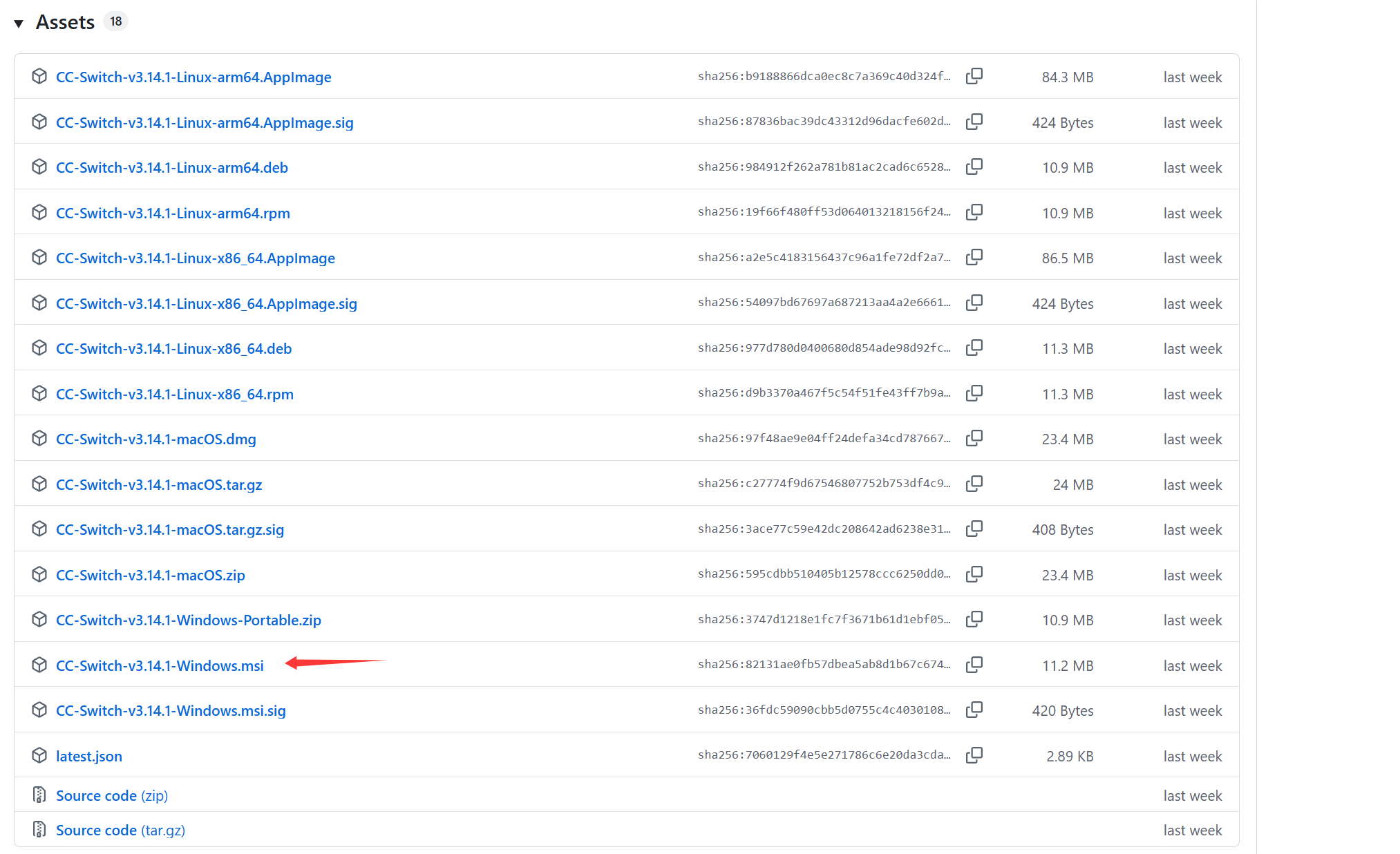Click package icon beside latest.json
This screenshot has height=854, width=1400.
click(39, 755)
